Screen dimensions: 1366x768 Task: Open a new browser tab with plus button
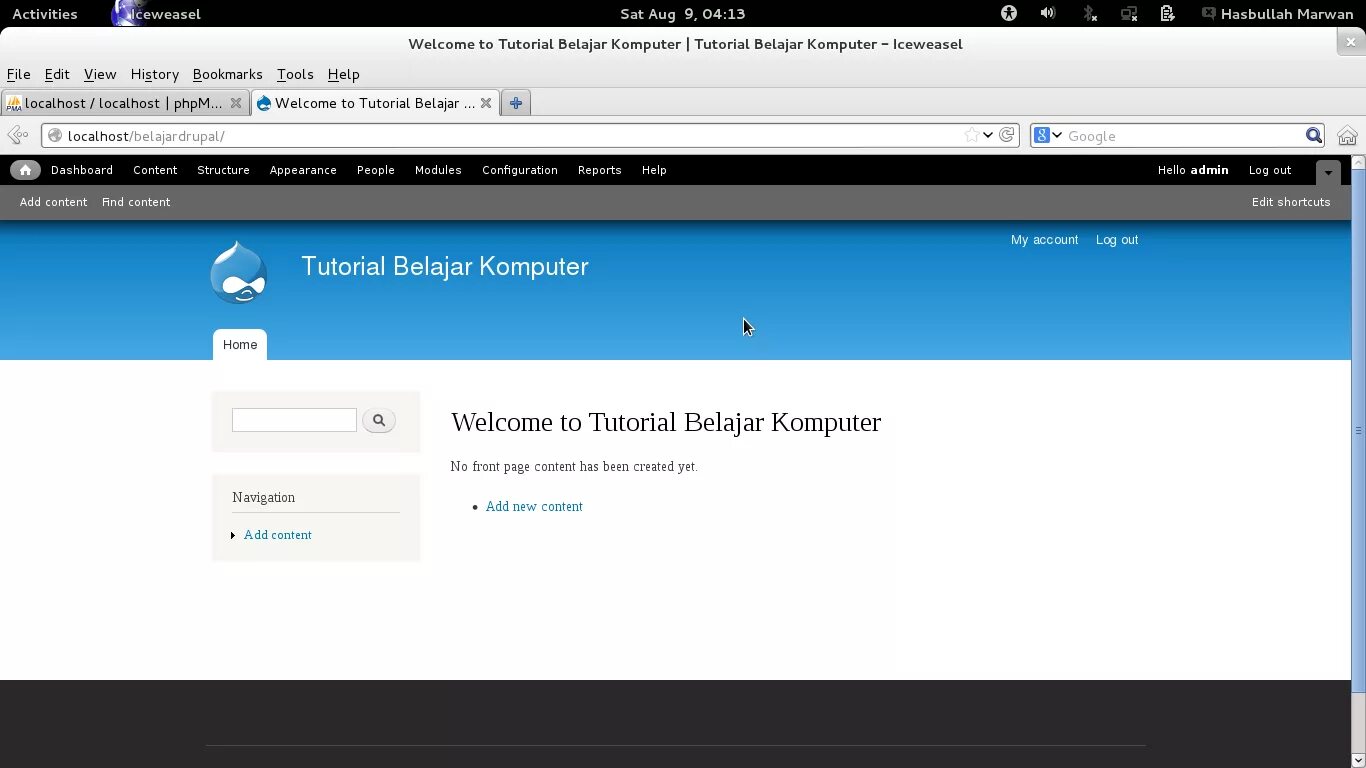click(x=515, y=102)
